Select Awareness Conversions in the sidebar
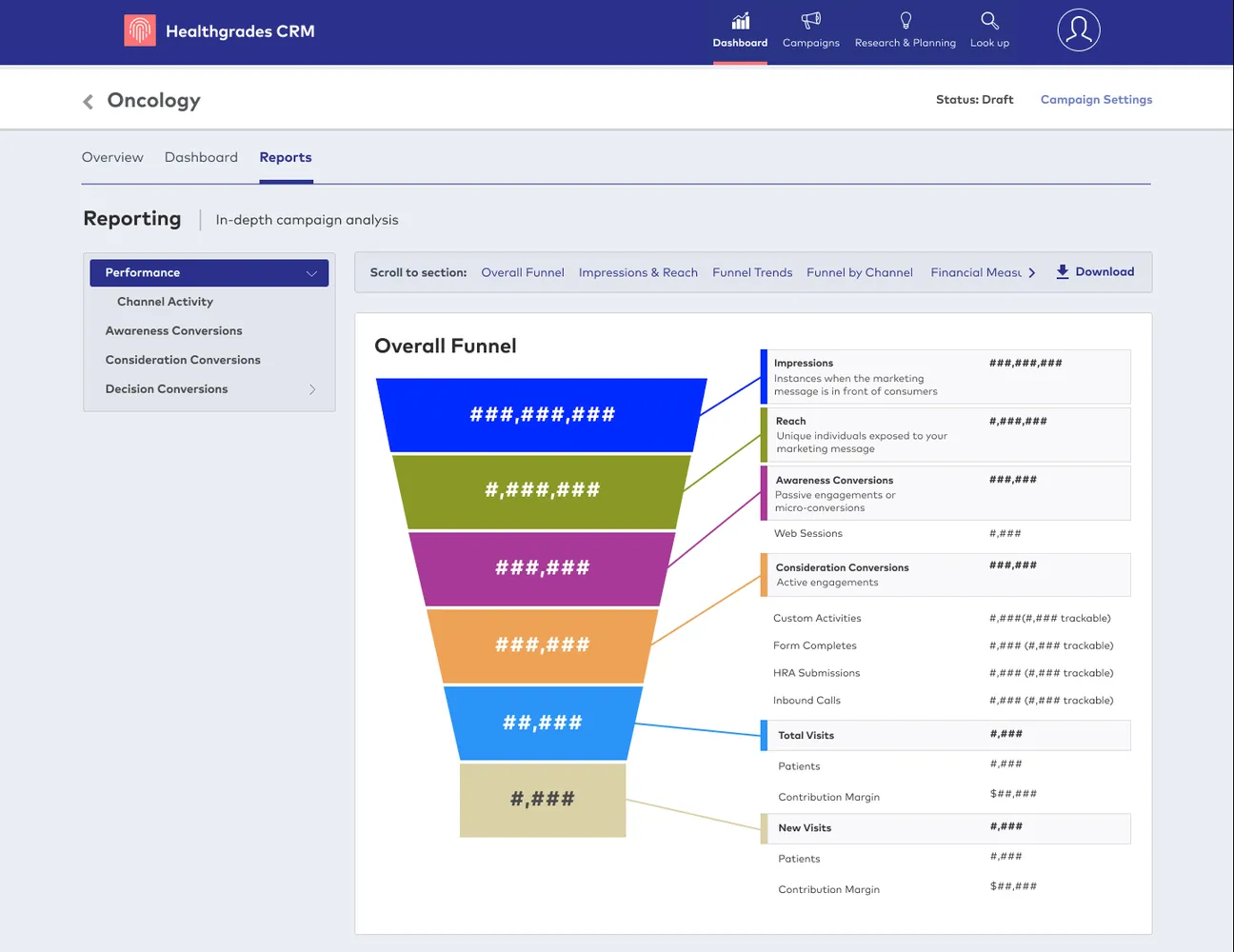This screenshot has width=1234, height=952. tap(173, 331)
